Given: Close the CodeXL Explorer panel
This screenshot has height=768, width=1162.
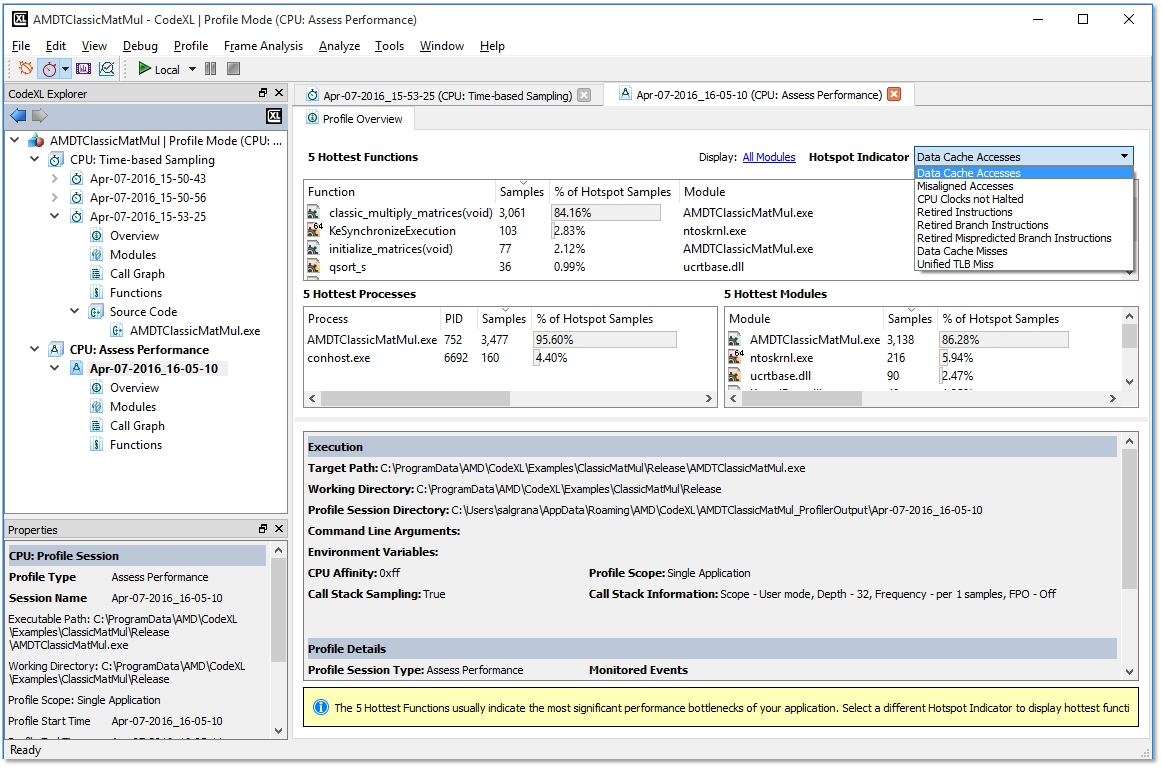Looking at the screenshot, I should coord(279,93).
